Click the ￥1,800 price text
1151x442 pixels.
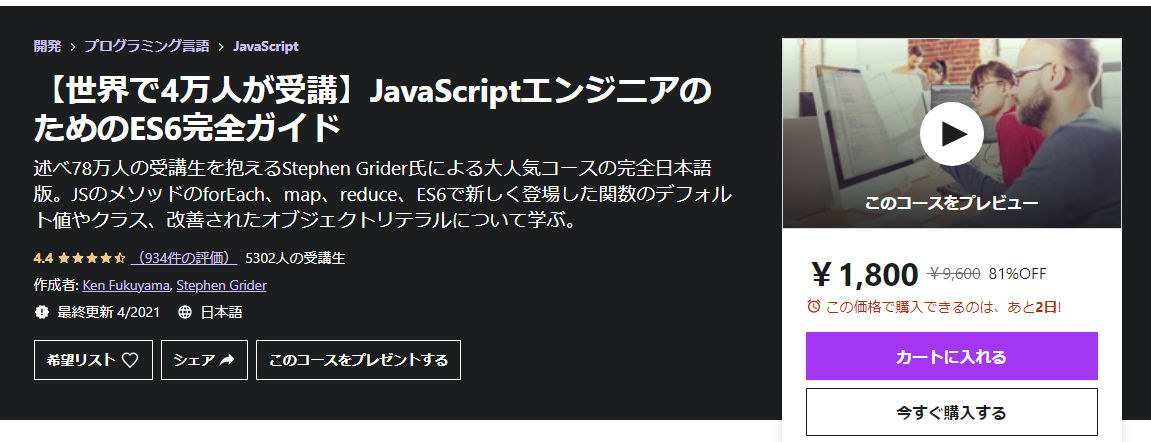coord(865,275)
